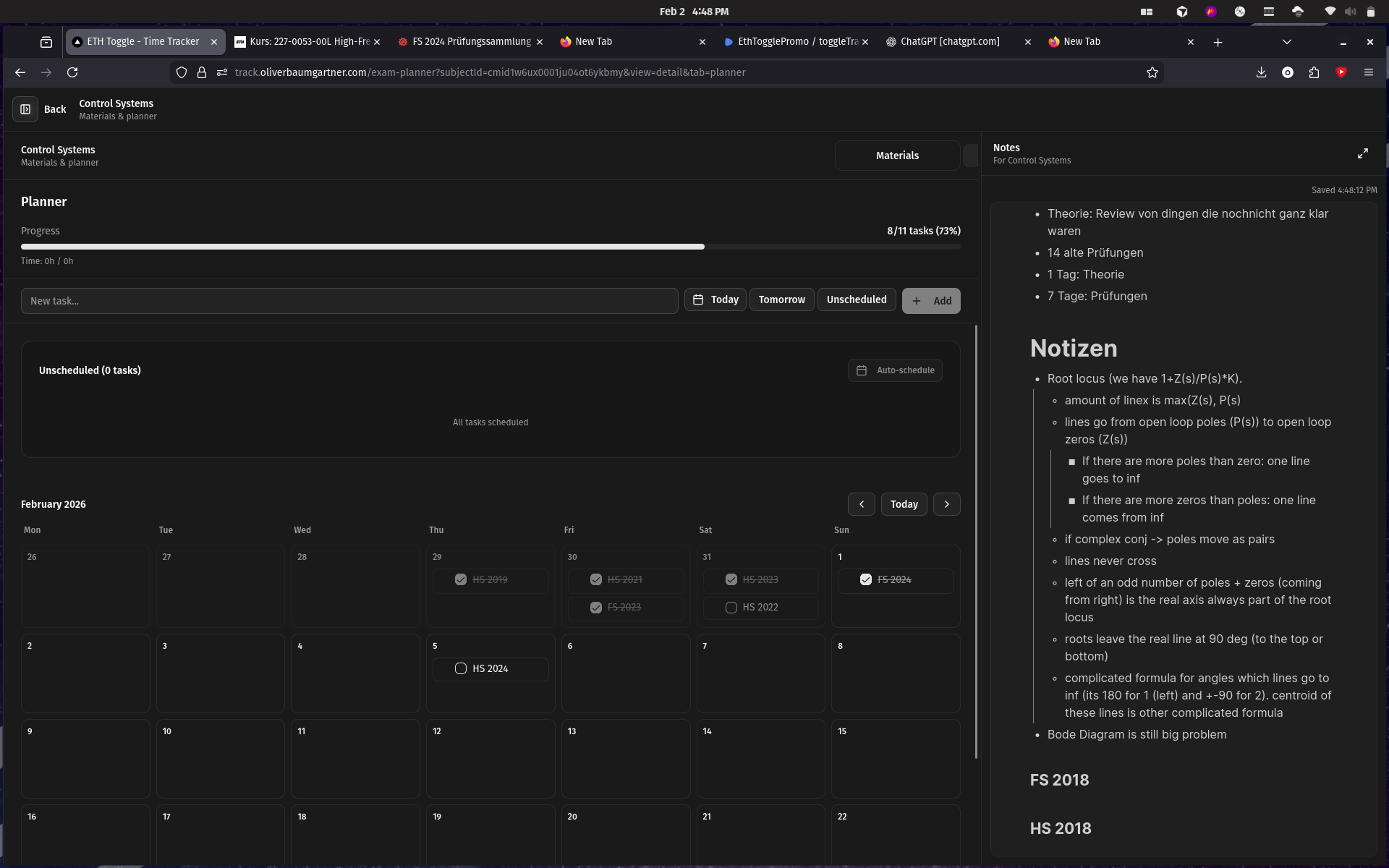Click the Auto-schedule button
This screenshot has width=1389, height=868.
(895, 370)
